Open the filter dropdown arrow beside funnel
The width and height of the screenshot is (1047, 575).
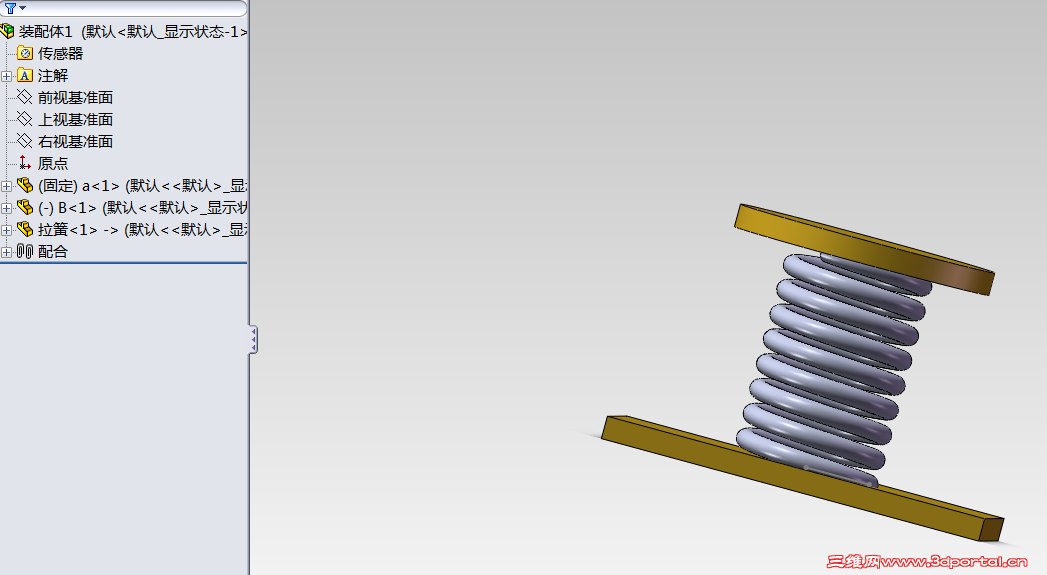pos(23,8)
